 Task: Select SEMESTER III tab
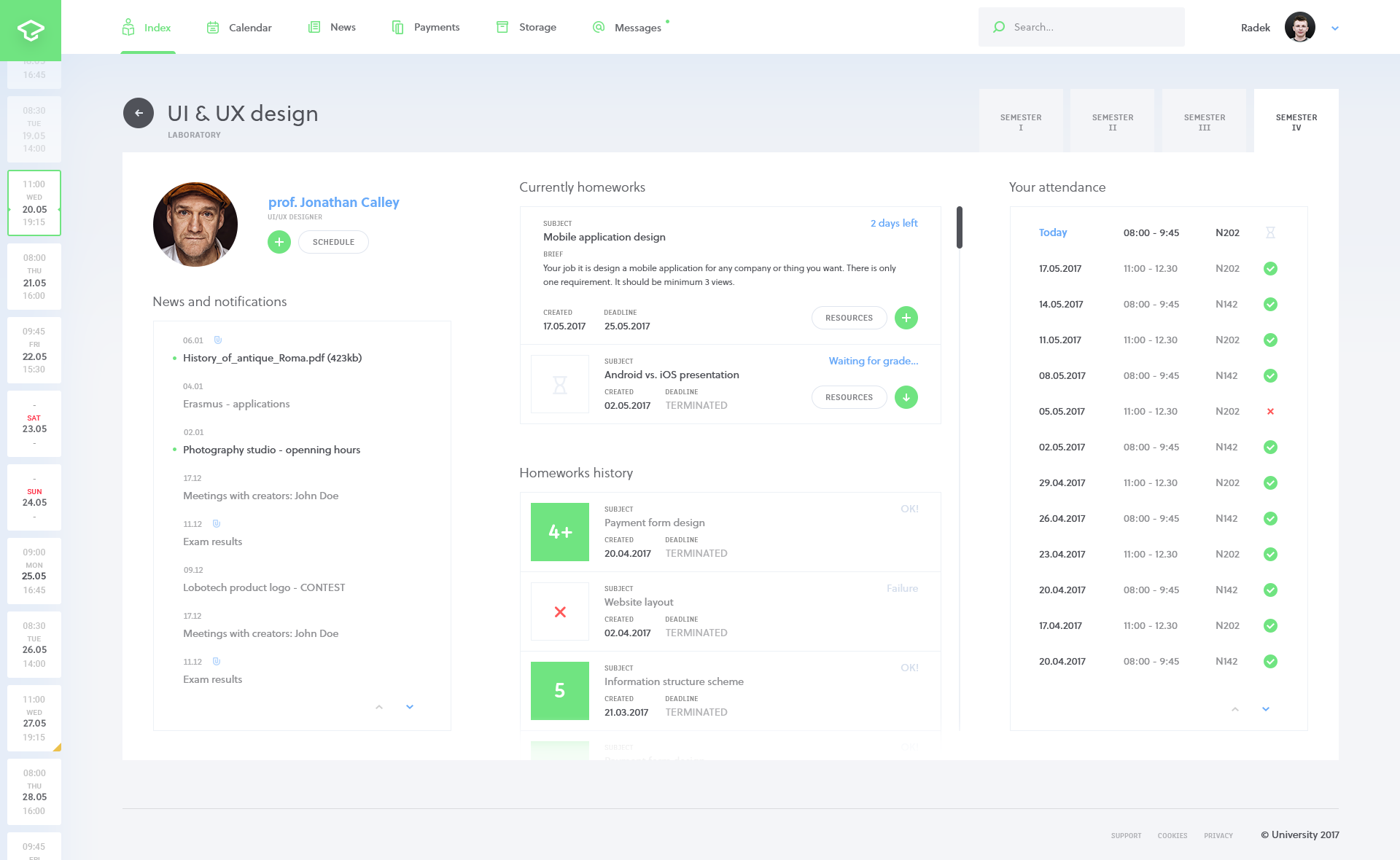click(x=1203, y=122)
